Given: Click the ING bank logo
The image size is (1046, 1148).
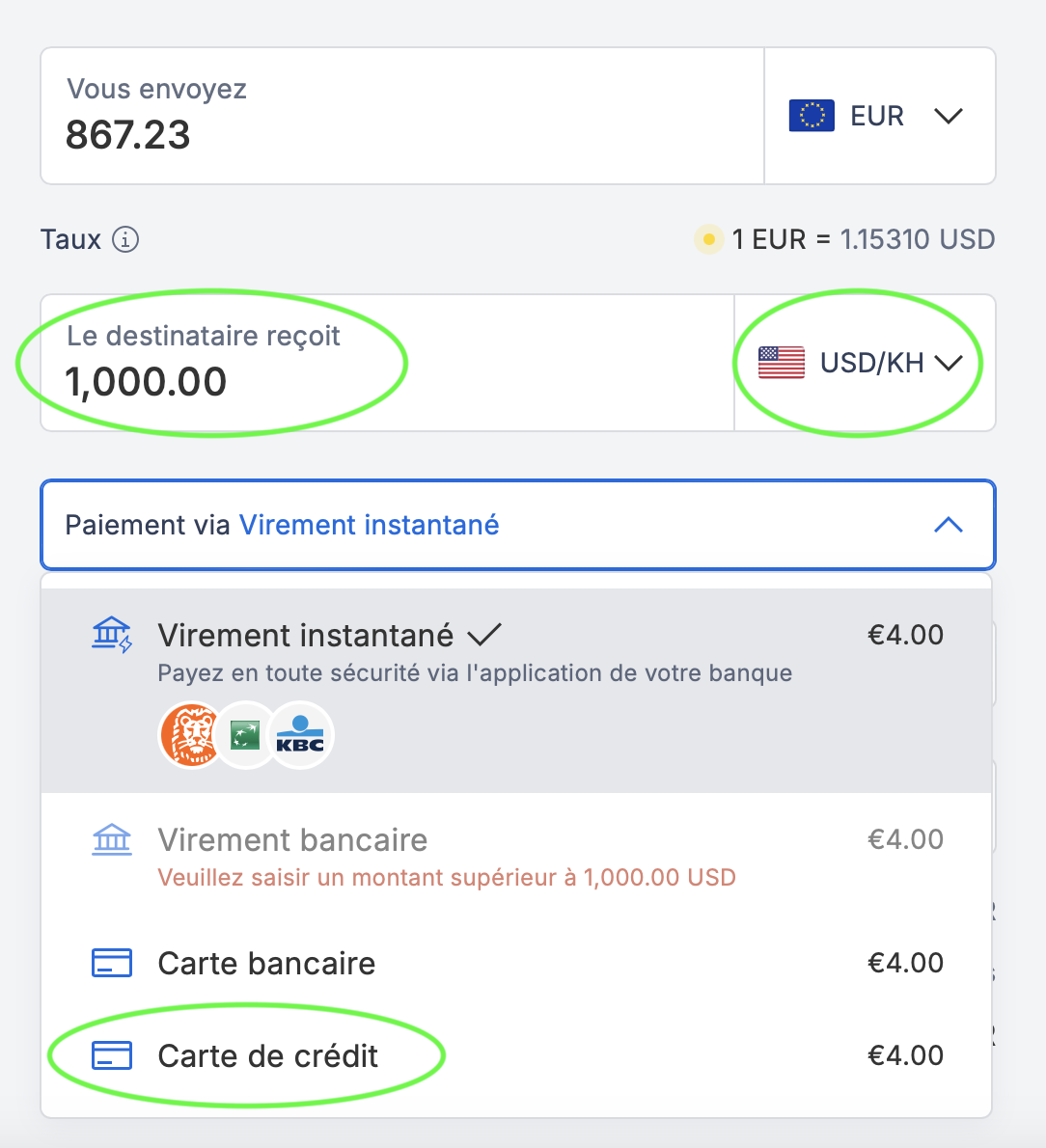Looking at the screenshot, I should (x=190, y=734).
